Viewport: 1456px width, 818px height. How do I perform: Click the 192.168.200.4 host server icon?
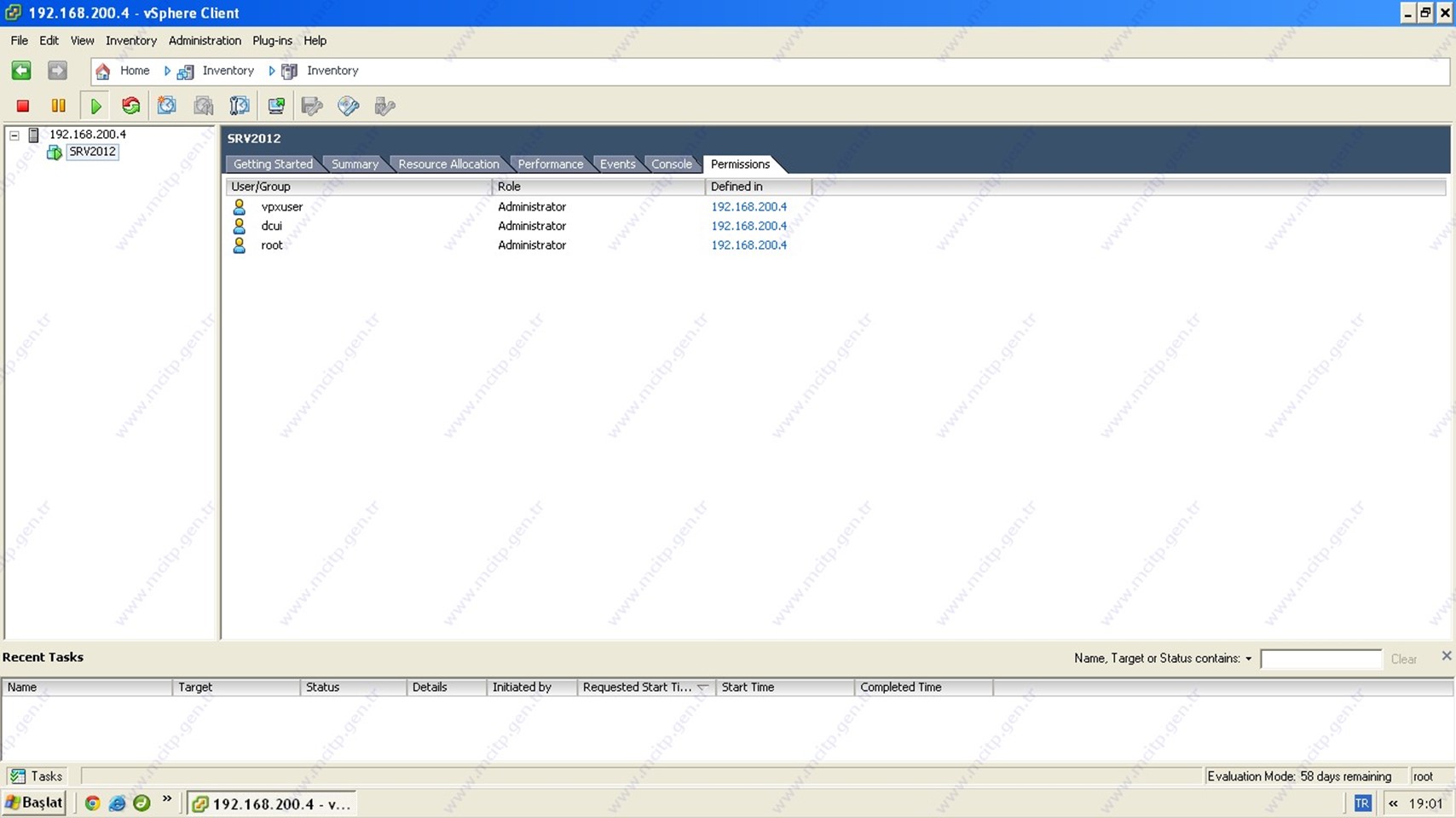tap(34, 135)
